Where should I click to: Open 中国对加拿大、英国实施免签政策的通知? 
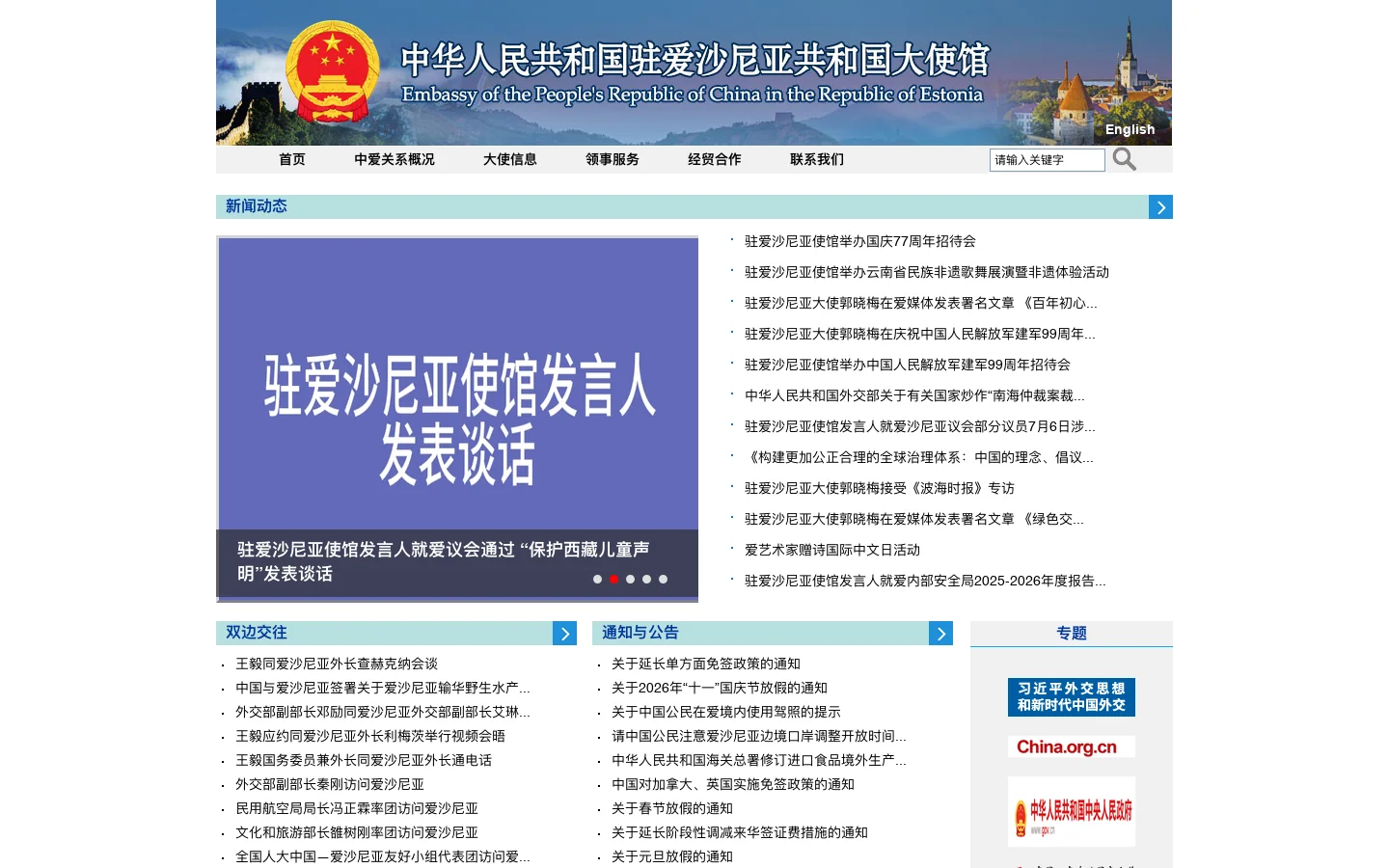(733, 785)
